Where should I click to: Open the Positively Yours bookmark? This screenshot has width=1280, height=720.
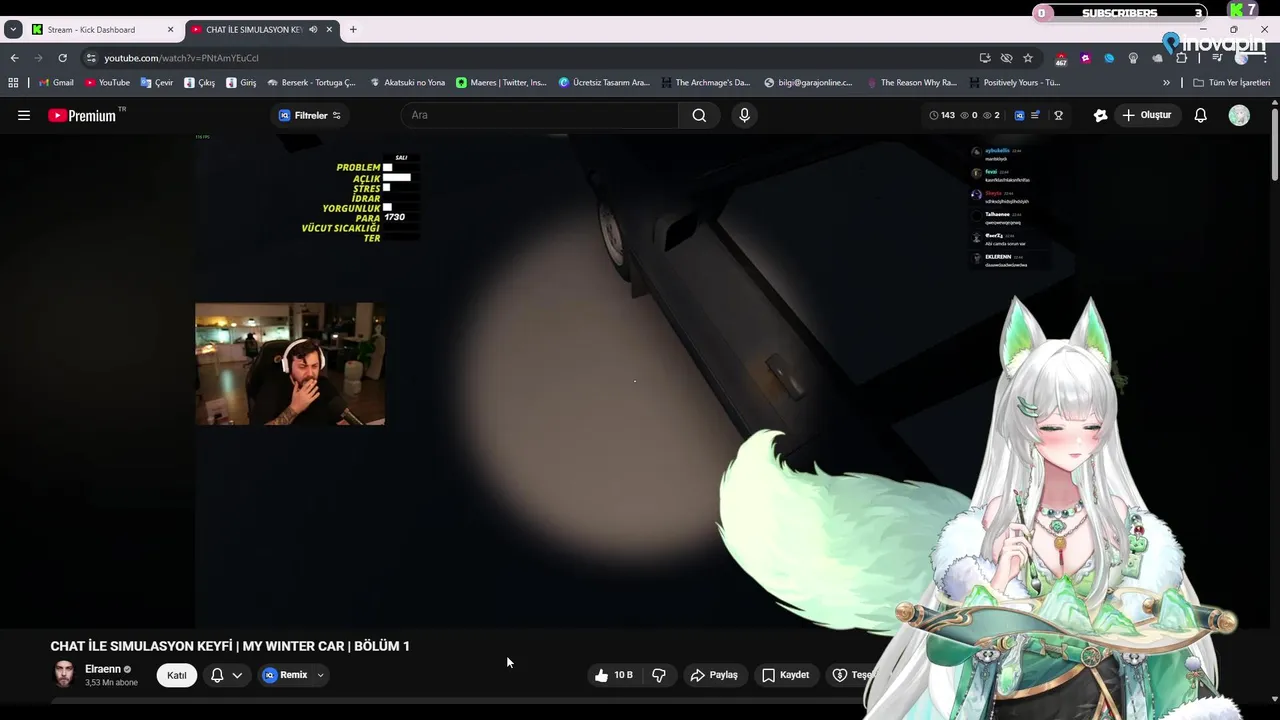(x=1014, y=83)
